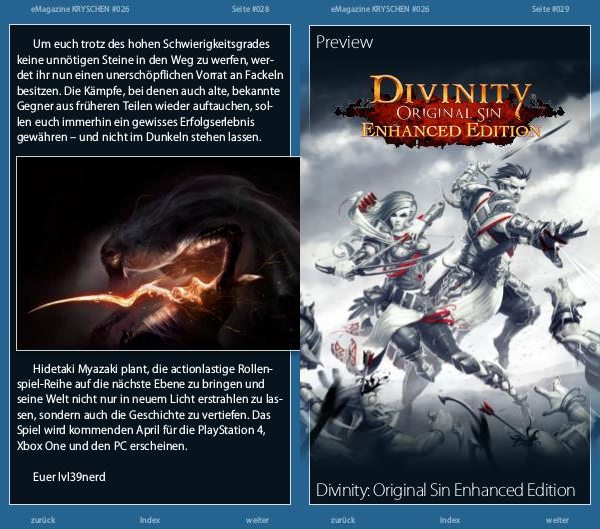The image size is (600, 529).
Task: Go back with 'zurück' on page 028
Action: coord(43,520)
